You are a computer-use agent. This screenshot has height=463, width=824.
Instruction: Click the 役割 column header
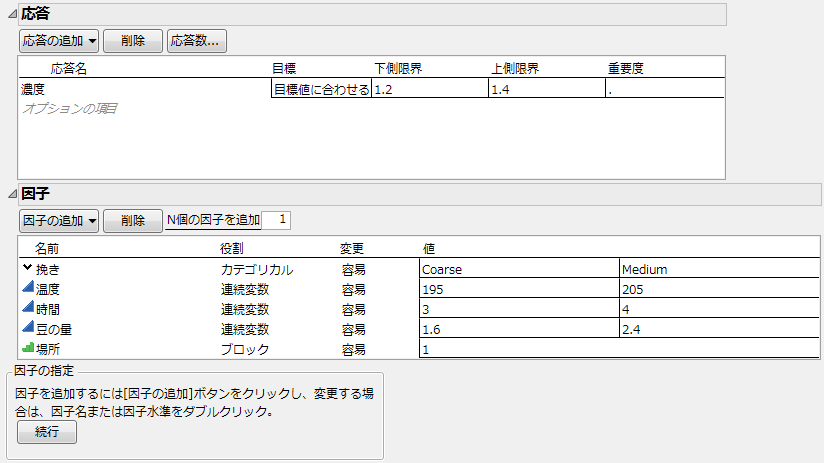click(x=232, y=249)
